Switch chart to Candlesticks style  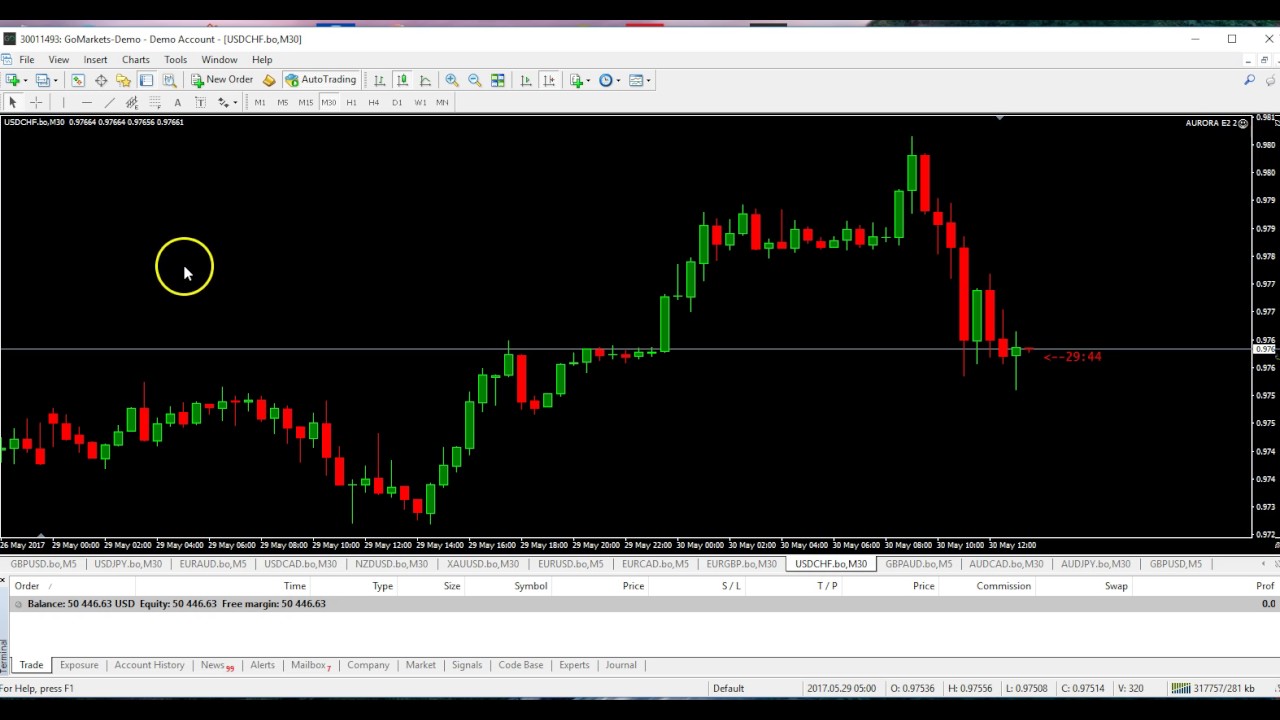pos(402,80)
